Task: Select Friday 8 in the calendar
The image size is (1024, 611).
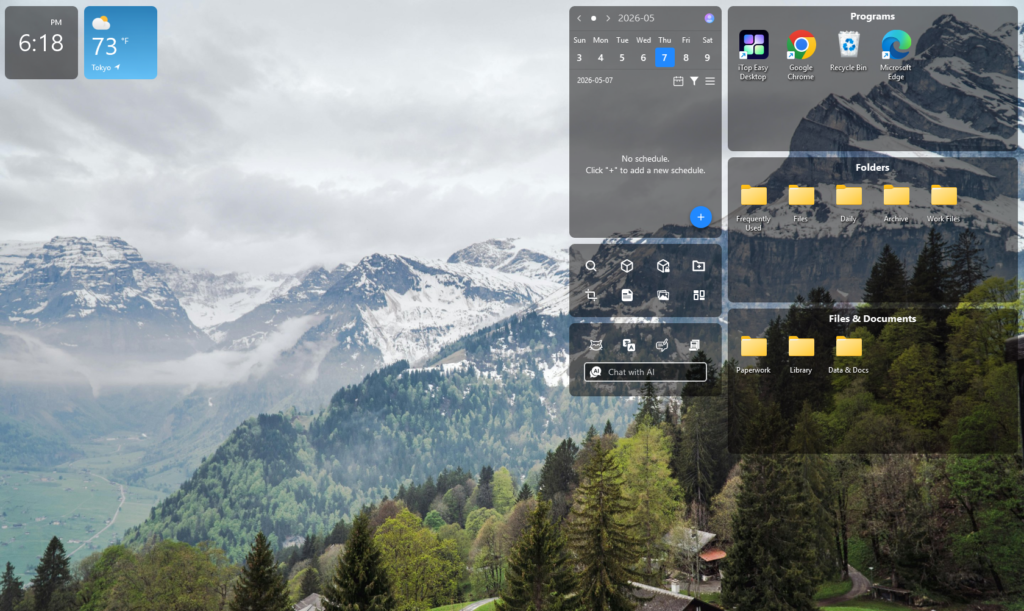Action: point(686,57)
